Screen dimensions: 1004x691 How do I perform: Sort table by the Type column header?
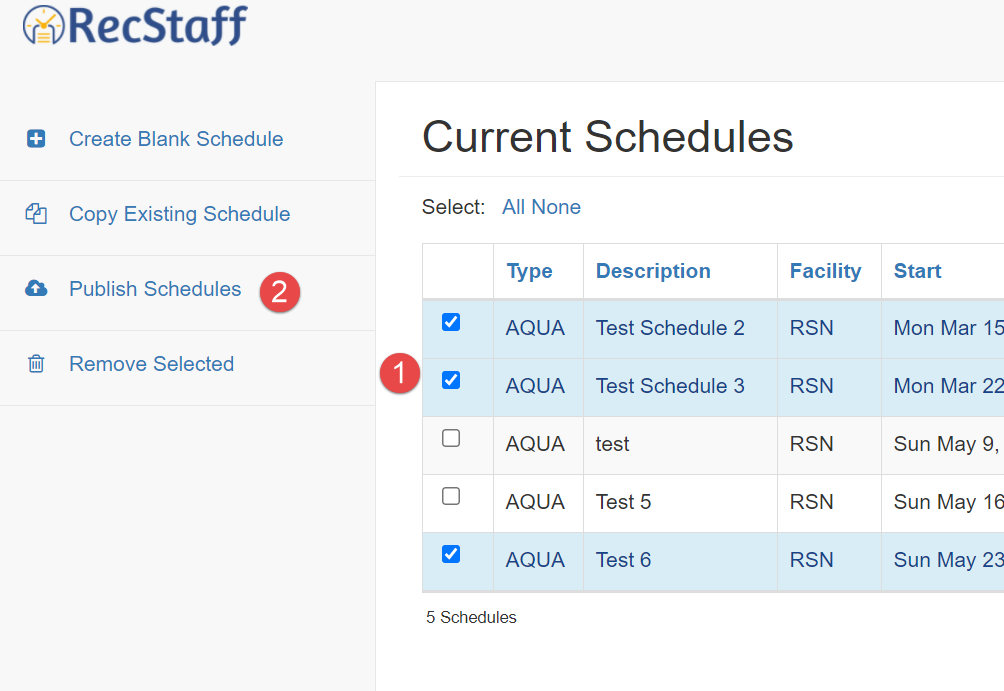pos(530,271)
